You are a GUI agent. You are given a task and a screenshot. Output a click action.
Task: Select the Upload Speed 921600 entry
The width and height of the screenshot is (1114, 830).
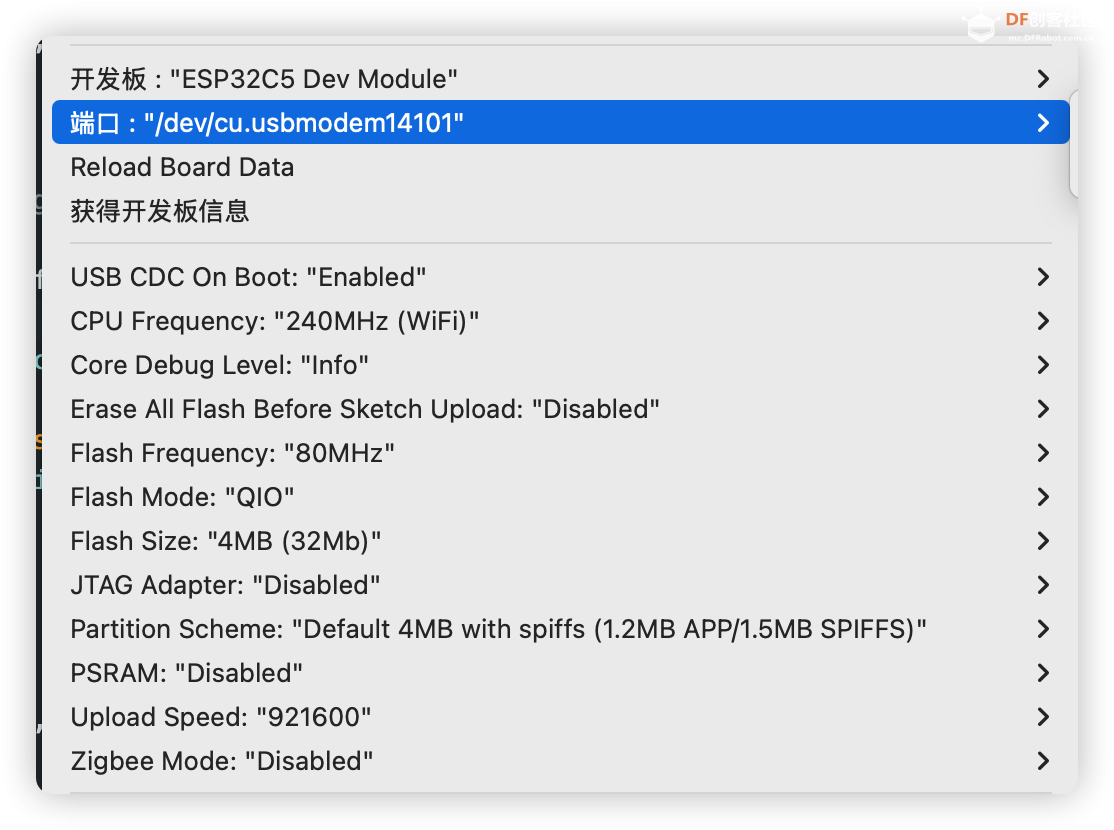(221, 717)
